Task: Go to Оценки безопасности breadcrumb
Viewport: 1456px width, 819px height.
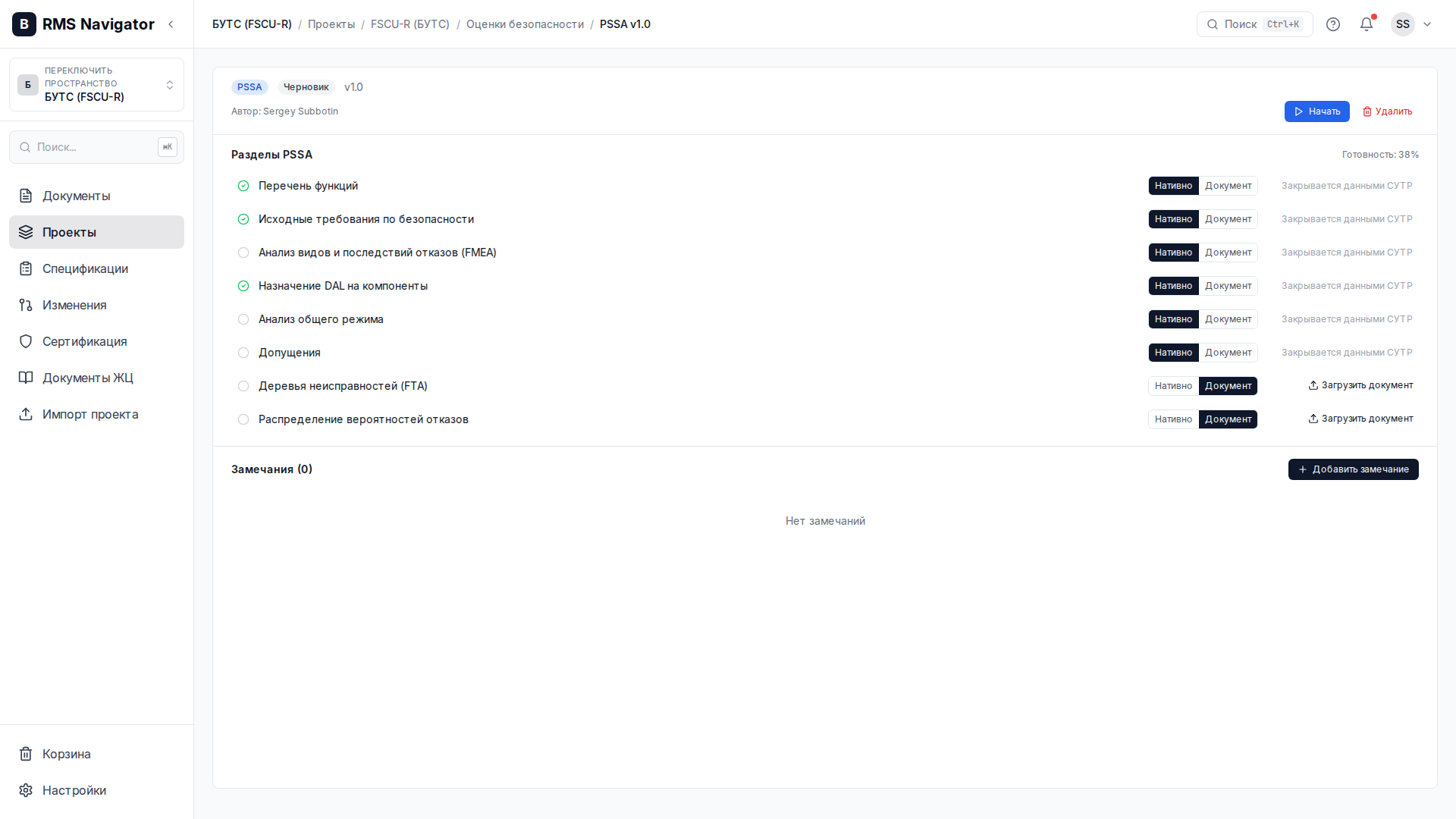Action: (525, 24)
